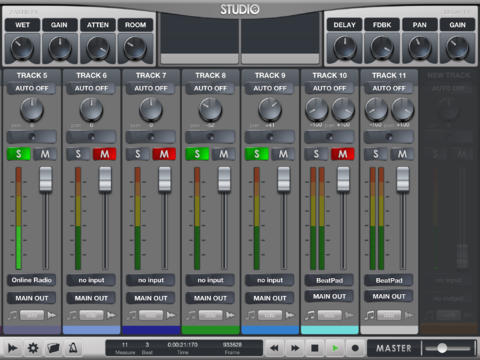
Task: Open Track 5's MAIN OUT output selector
Action: coord(32,298)
